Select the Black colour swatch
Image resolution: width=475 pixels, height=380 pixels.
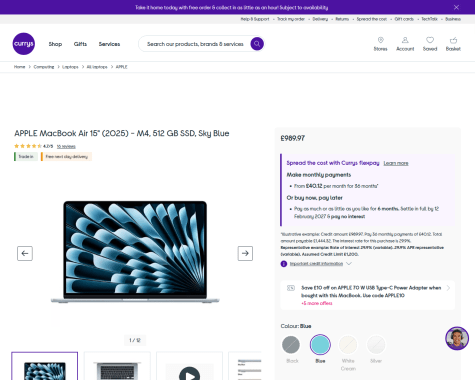pos(291,345)
